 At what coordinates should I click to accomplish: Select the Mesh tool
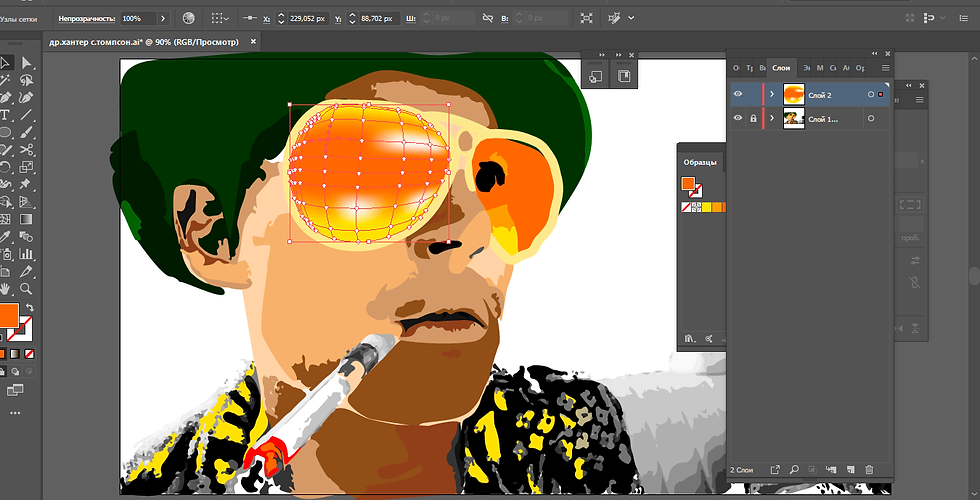tap(4, 219)
